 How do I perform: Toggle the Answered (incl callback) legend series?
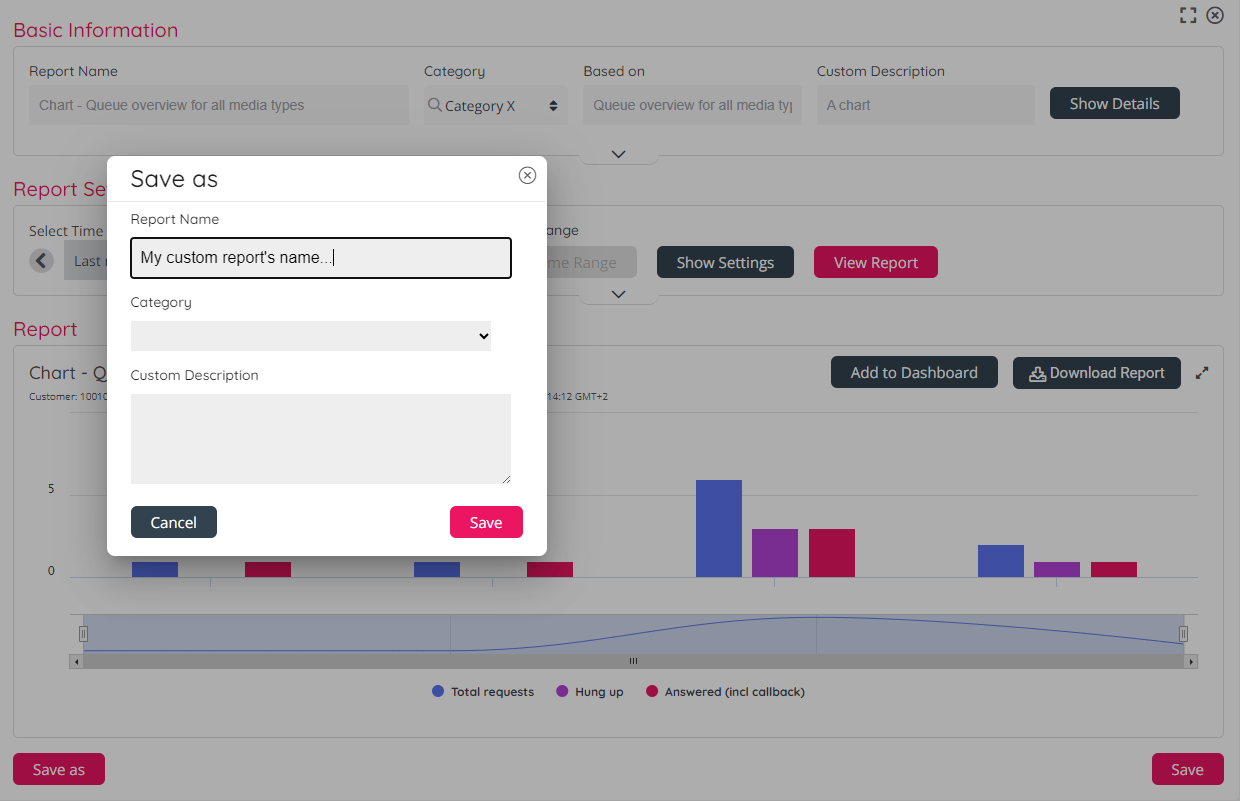point(725,692)
